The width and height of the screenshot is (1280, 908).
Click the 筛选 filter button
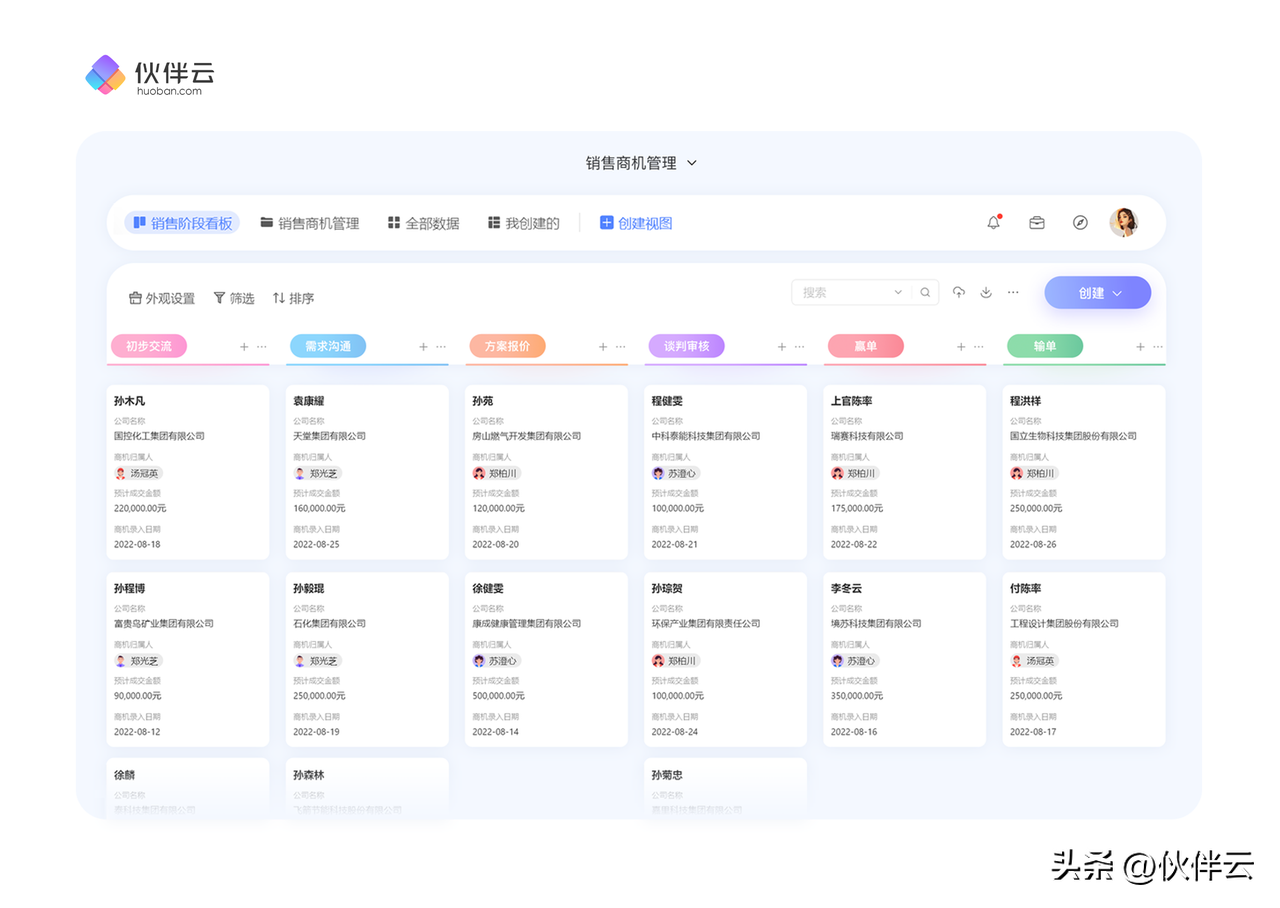[x=234, y=298]
